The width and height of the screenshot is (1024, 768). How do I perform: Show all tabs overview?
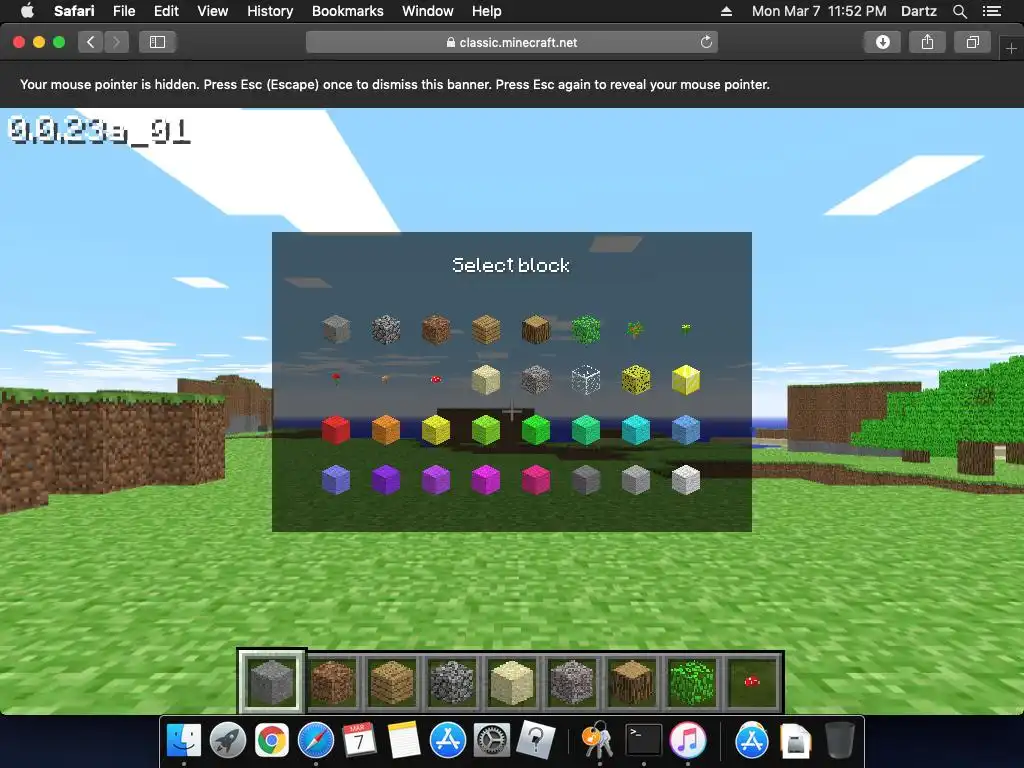972,42
